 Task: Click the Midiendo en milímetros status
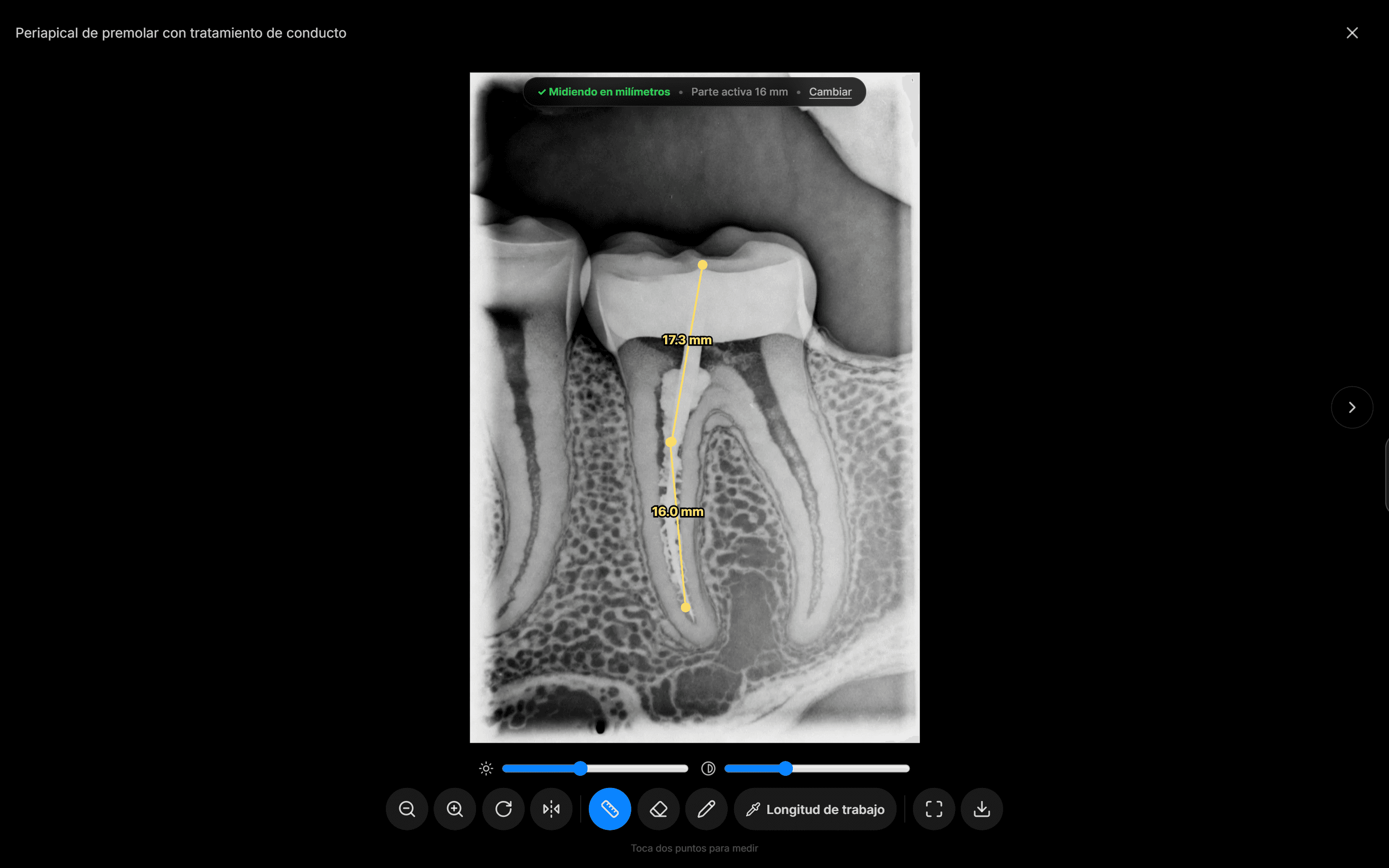pyautogui.click(x=604, y=92)
